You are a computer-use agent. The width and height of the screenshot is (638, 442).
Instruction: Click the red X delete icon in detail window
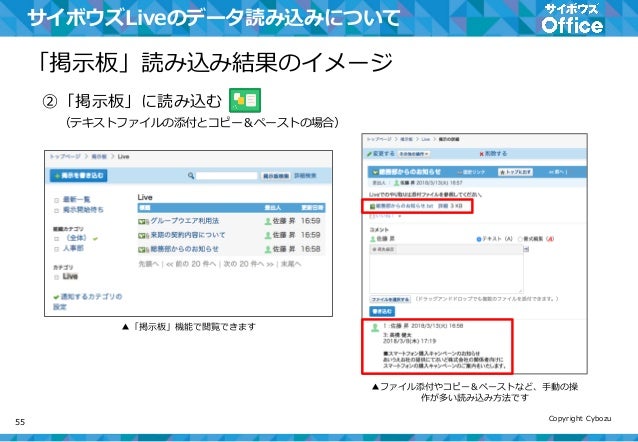pos(481,154)
